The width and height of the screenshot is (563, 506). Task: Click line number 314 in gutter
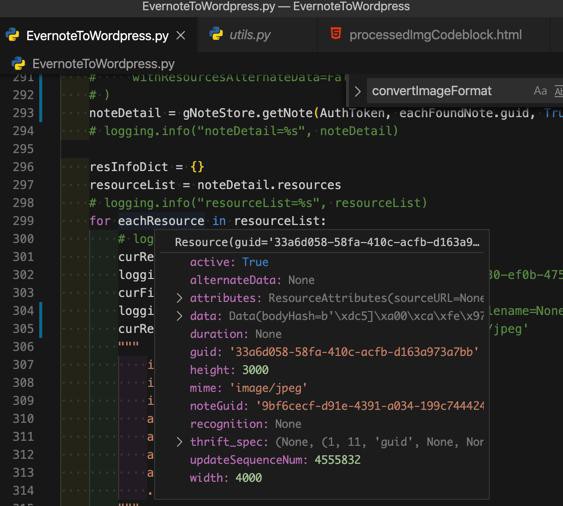23,490
